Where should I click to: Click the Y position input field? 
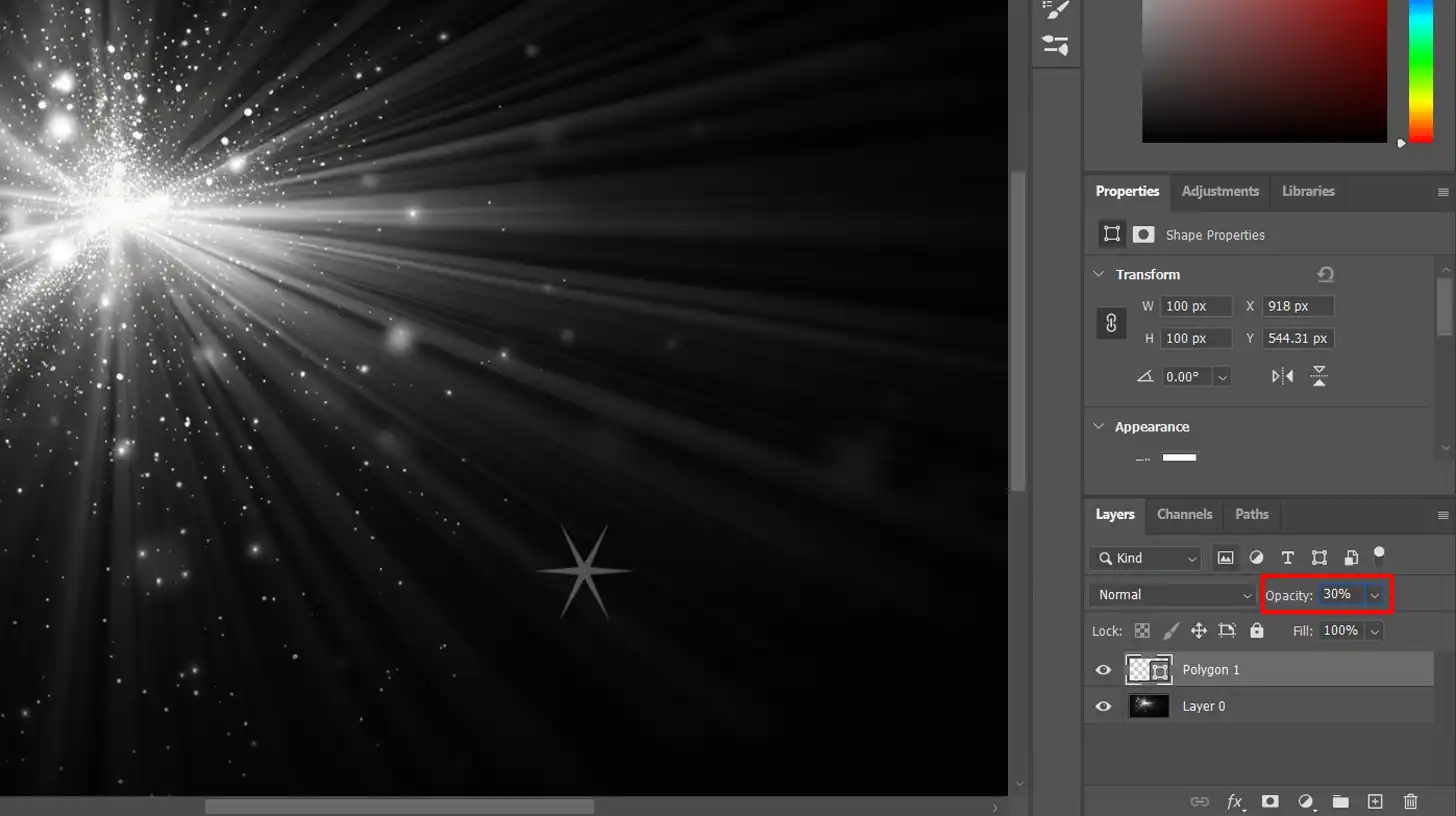(x=1298, y=339)
